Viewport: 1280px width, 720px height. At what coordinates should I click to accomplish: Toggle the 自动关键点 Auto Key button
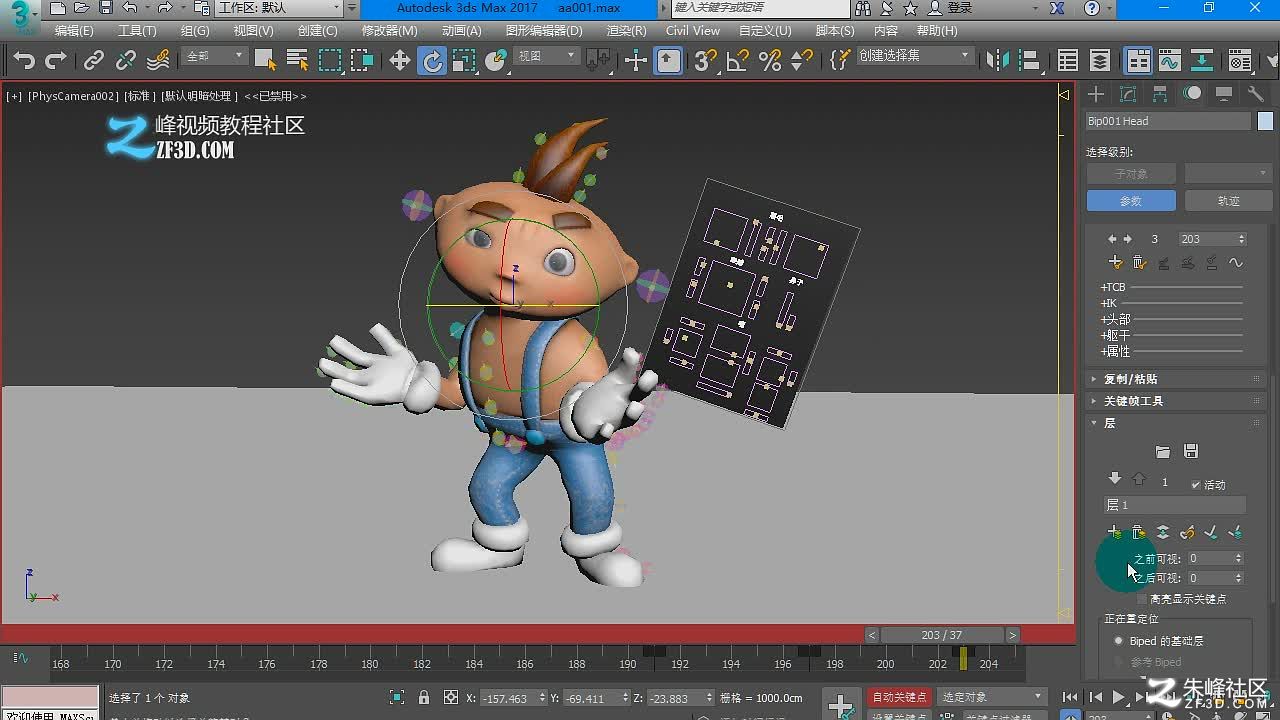point(899,697)
